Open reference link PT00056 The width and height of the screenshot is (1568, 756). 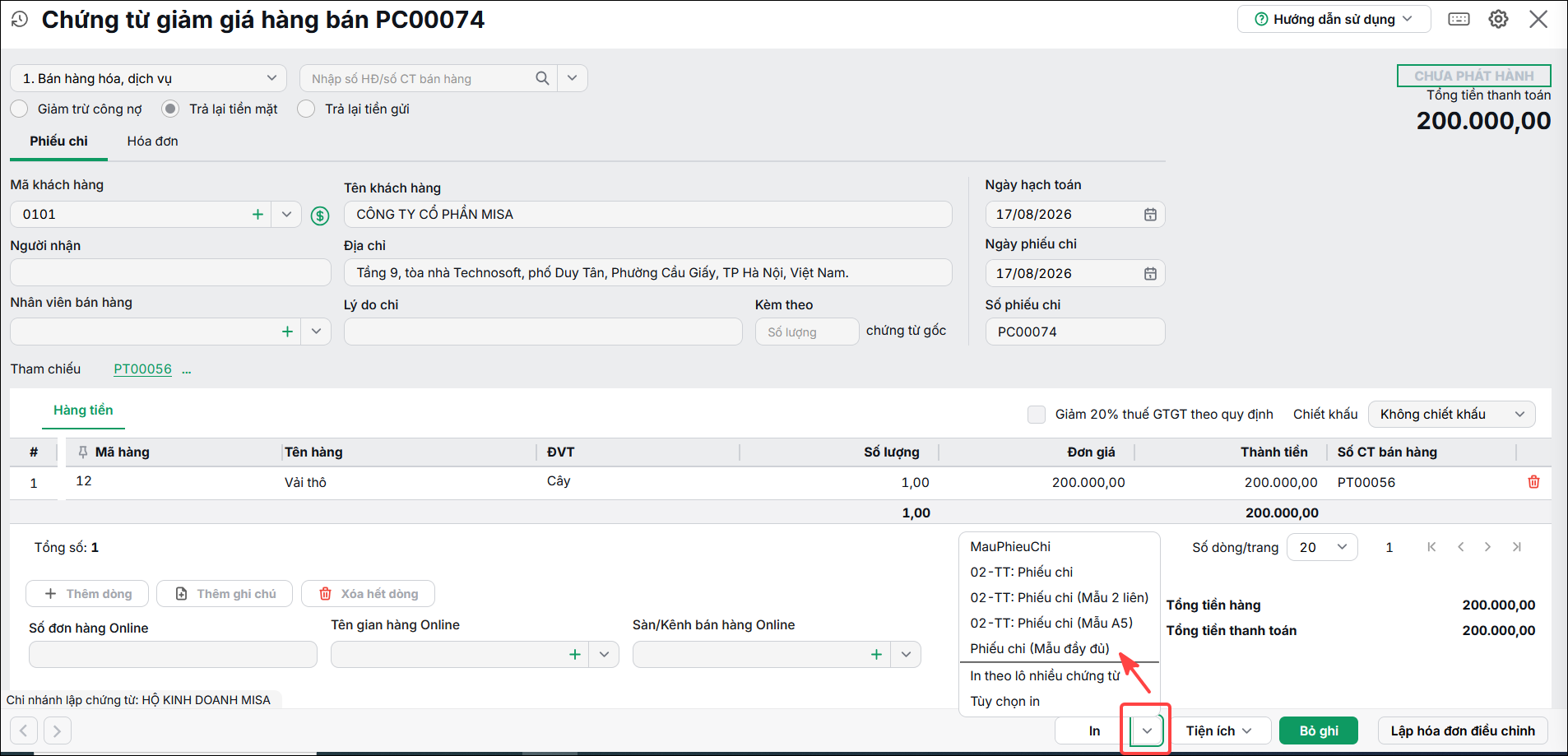[142, 369]
